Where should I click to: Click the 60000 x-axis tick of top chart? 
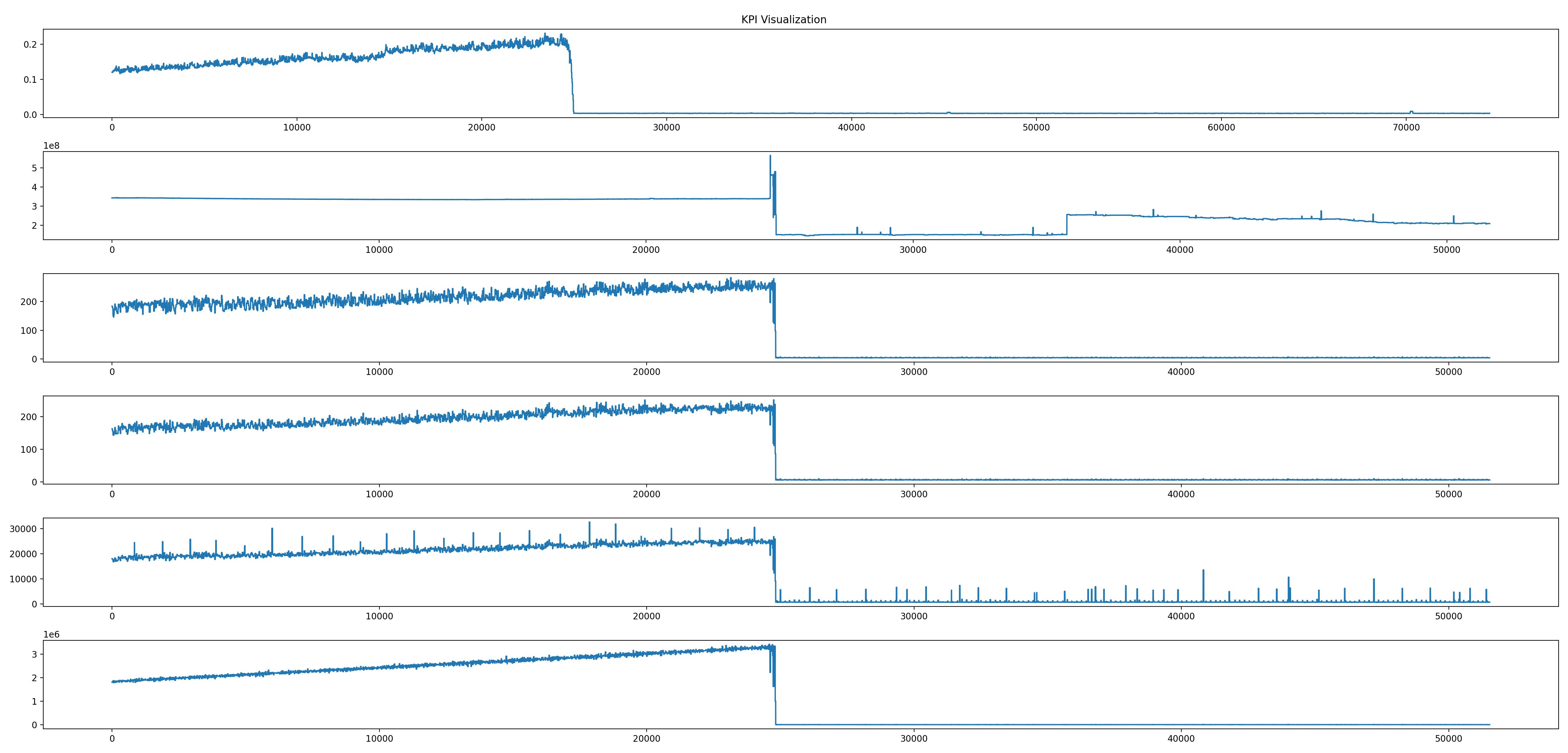[1221, 127]
